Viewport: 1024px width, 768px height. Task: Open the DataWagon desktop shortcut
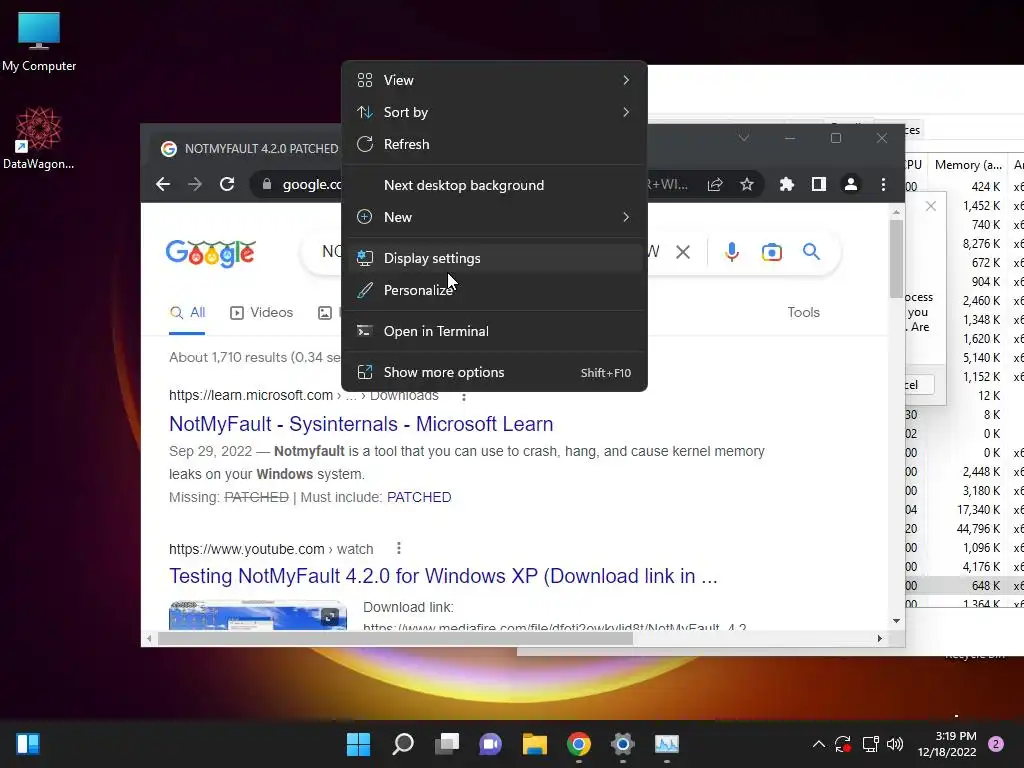(38, 138)
